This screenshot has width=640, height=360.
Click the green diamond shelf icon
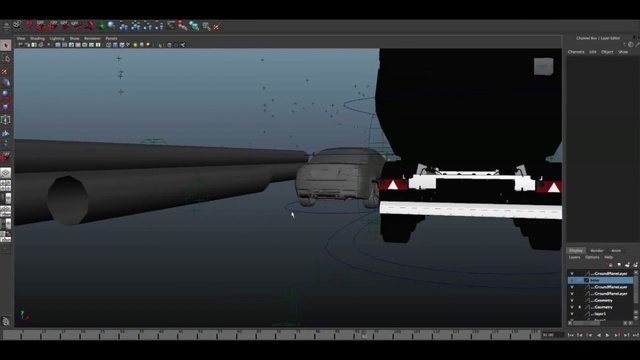tap(101, 26)
